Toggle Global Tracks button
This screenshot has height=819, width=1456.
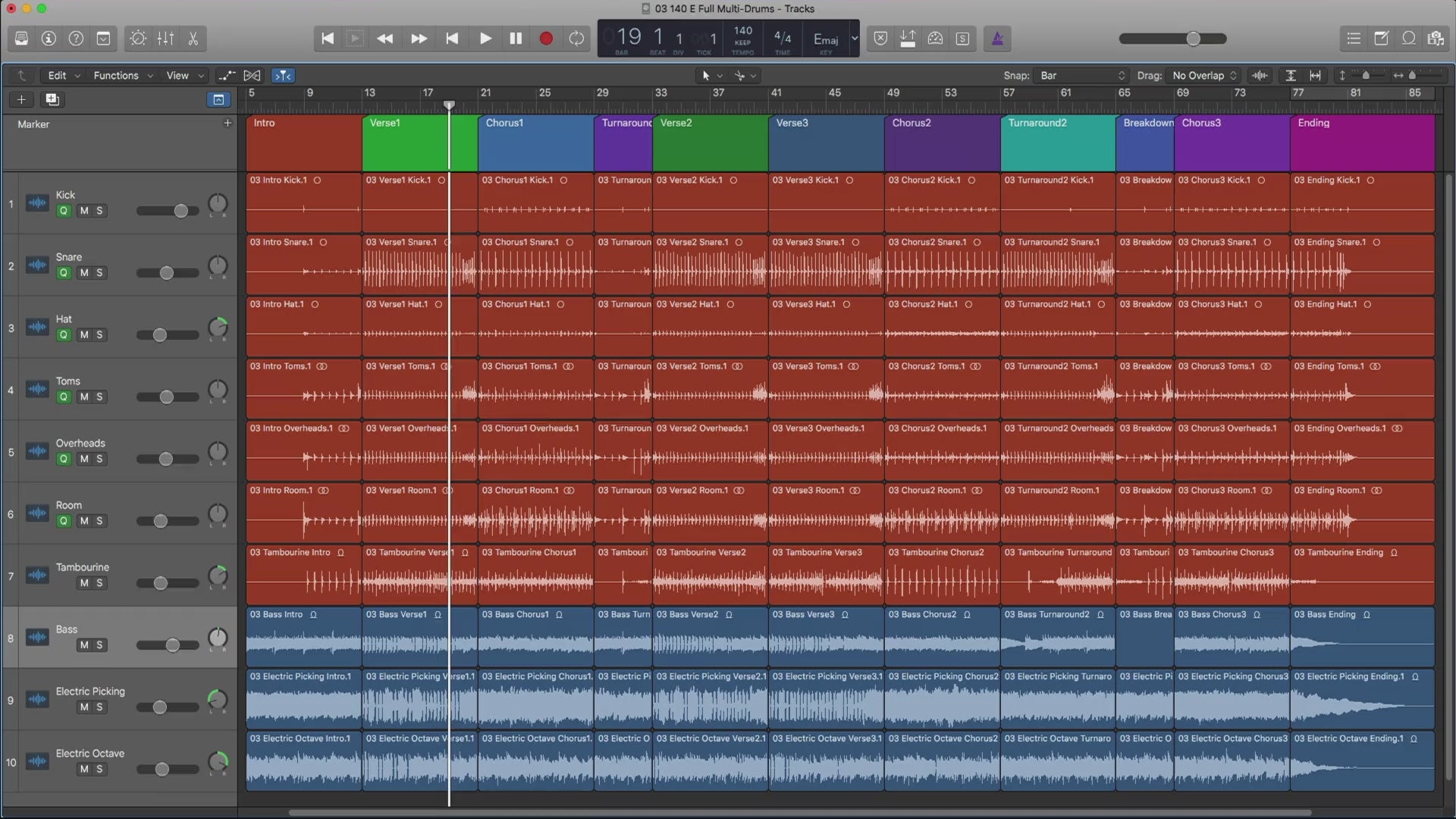(218, 99)
